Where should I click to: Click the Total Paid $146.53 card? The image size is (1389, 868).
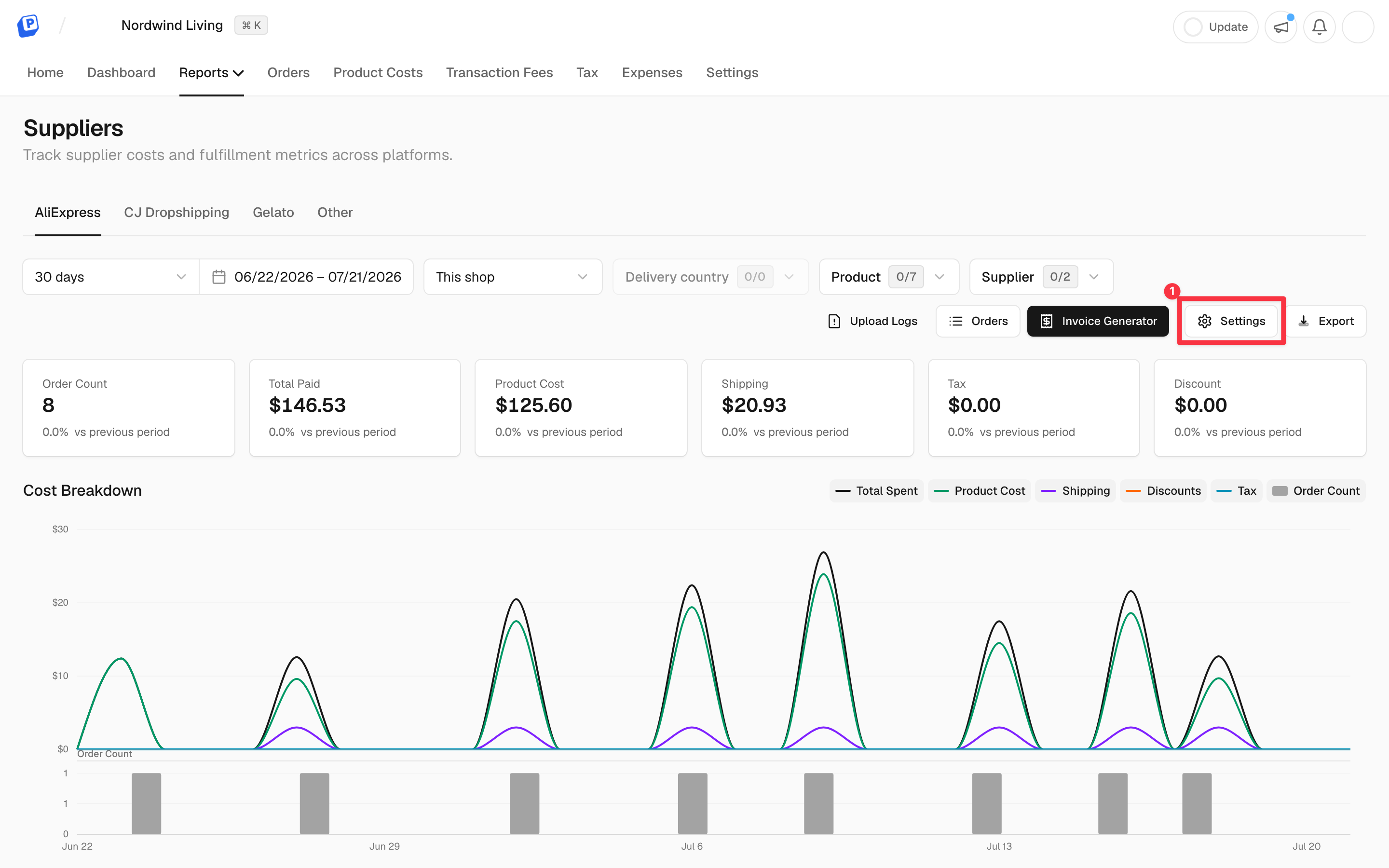click(x=354, y=407)
